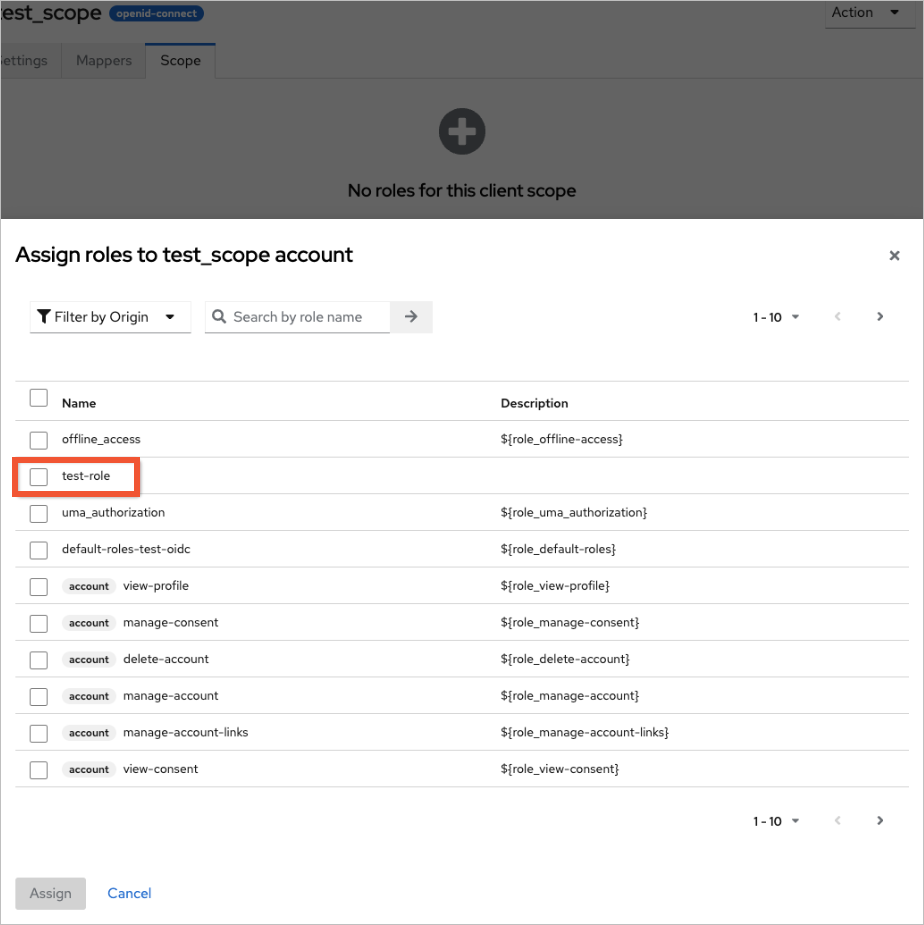Check the test-role checkbox
Image resolution: width=924 pixels, height=925 pixels.
pyautogui.click(x=39, y=477)
